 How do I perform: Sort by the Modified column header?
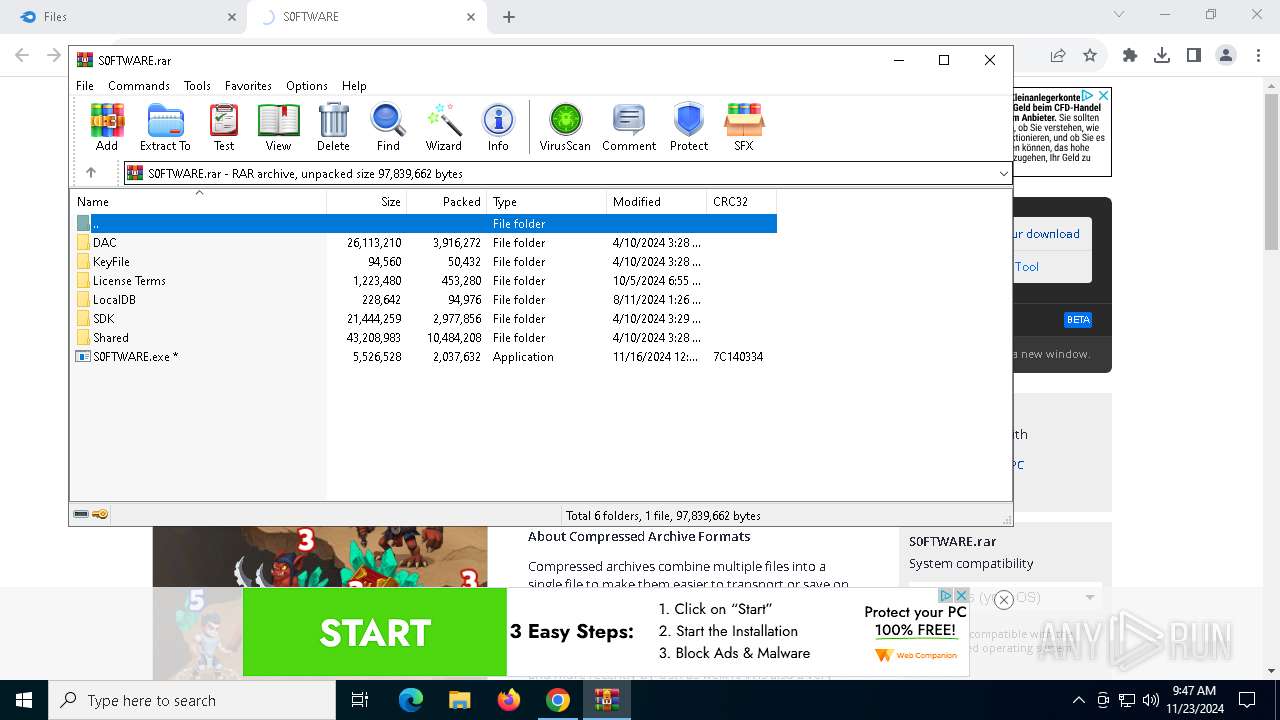[657, 202]
